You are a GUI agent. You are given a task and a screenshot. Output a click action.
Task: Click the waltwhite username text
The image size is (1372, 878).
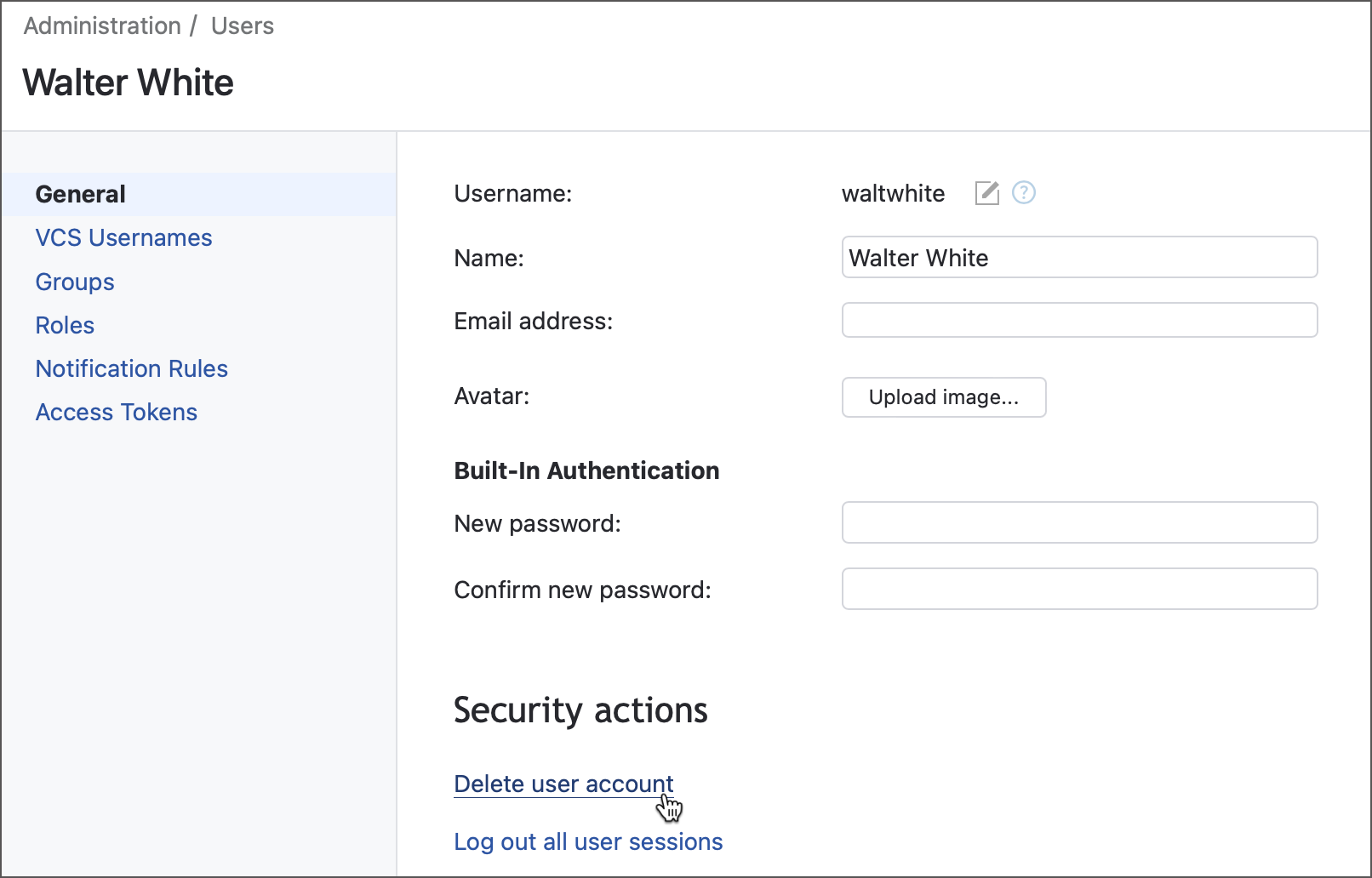coord(893,193)
